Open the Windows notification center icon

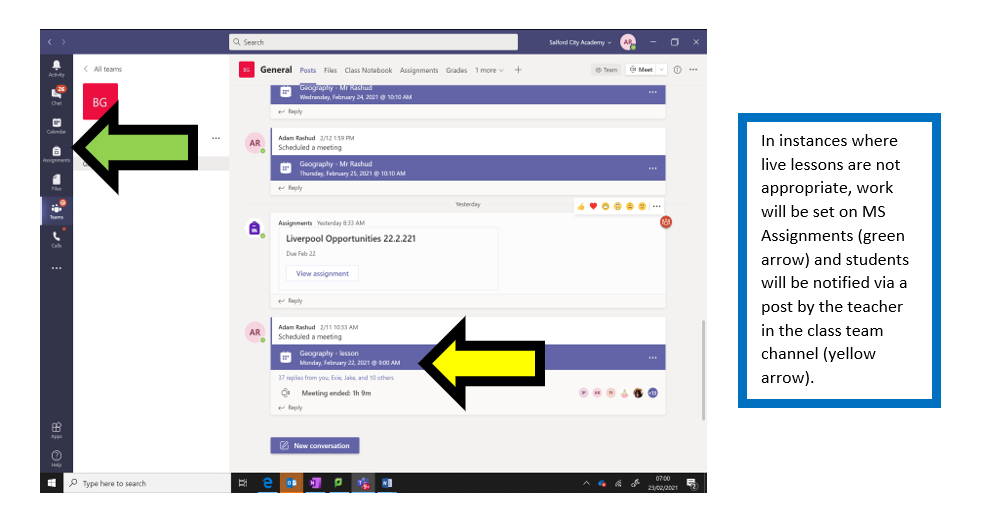click(692, 484)
